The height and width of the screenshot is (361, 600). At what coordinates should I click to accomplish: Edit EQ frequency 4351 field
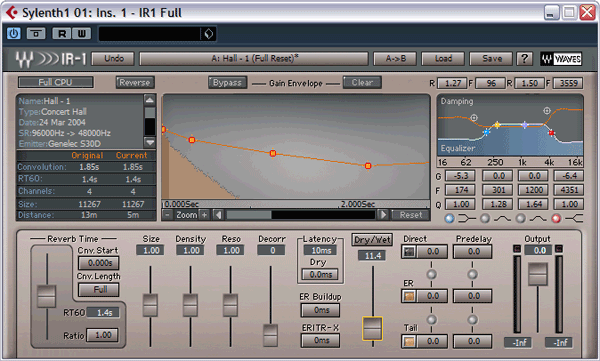click(x=569, y=190)
